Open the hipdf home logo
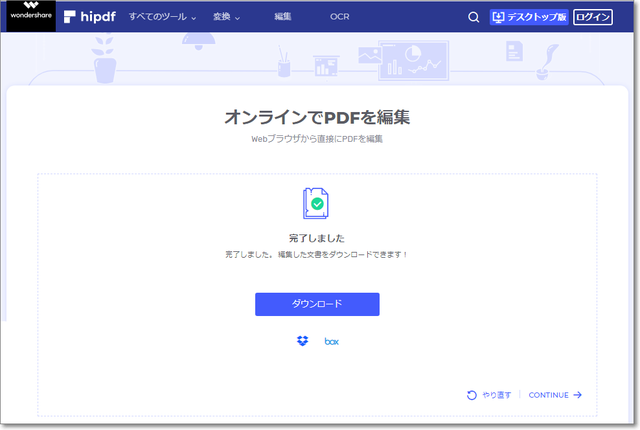The image size is (640, 430). click(87, 17)
